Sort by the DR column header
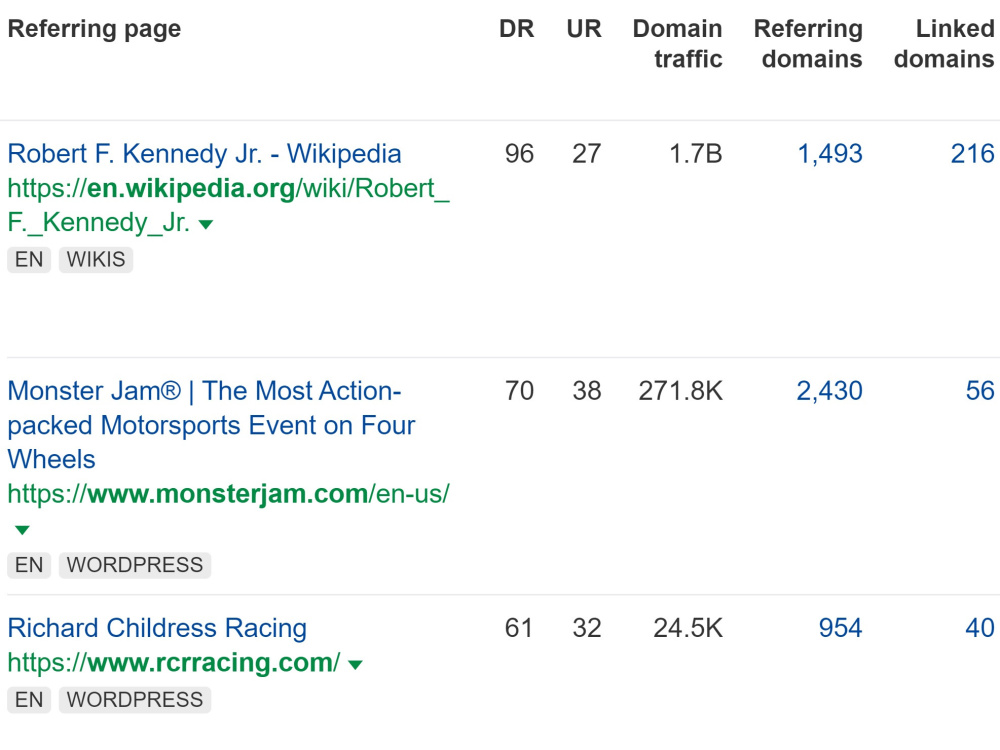Image resolution: width=1000 pixels, height=750 pixels. (x=517, y=29)
